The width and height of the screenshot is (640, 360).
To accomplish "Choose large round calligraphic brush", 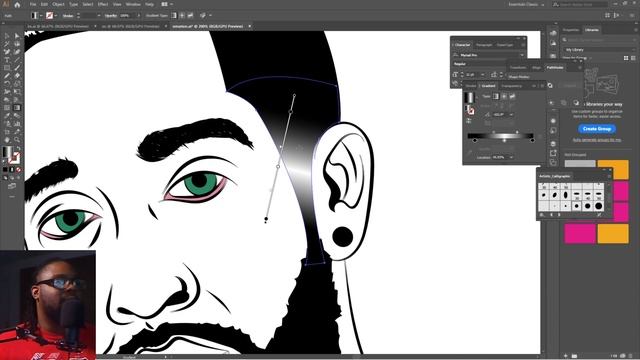I will pyautogui.click(x=598, y=206).
